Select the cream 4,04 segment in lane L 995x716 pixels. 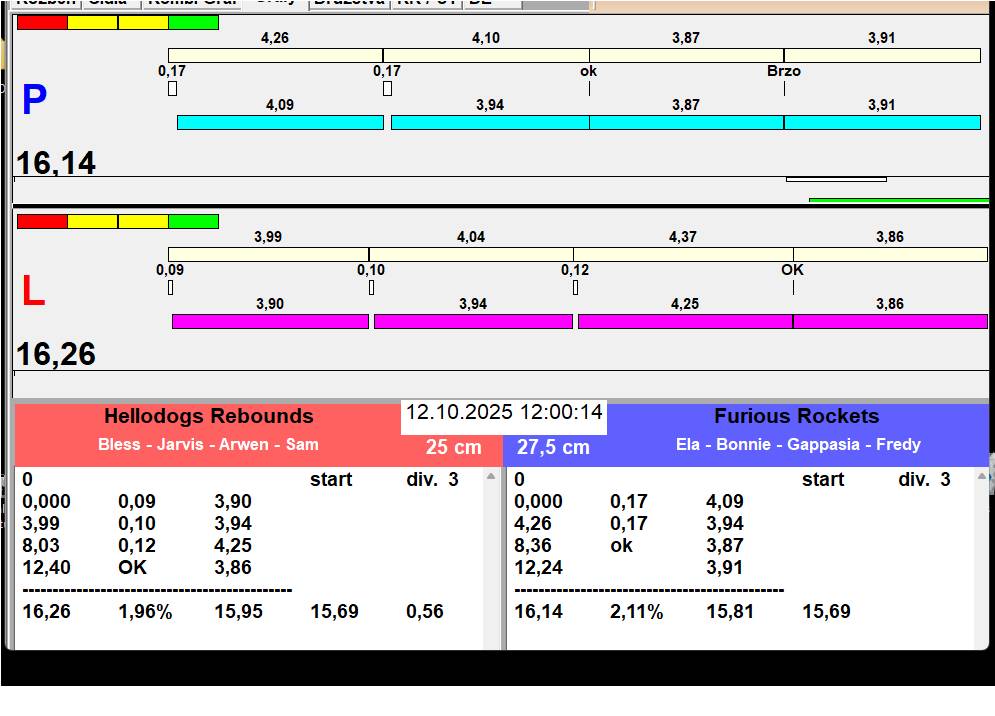point(471,255)
